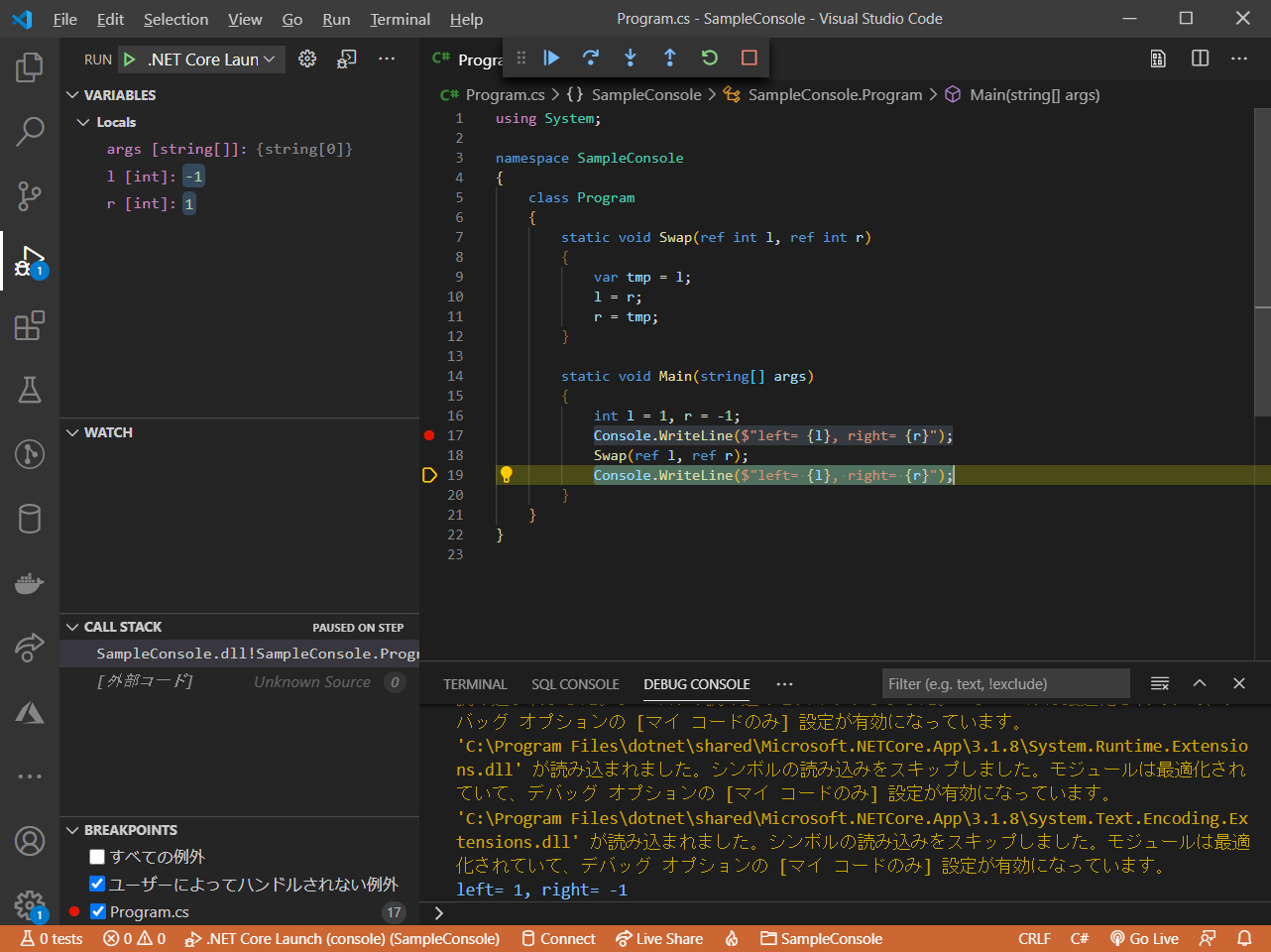
Task: Toggle the すべての例外 breakpoint checkbox
Action: (97, 857)
